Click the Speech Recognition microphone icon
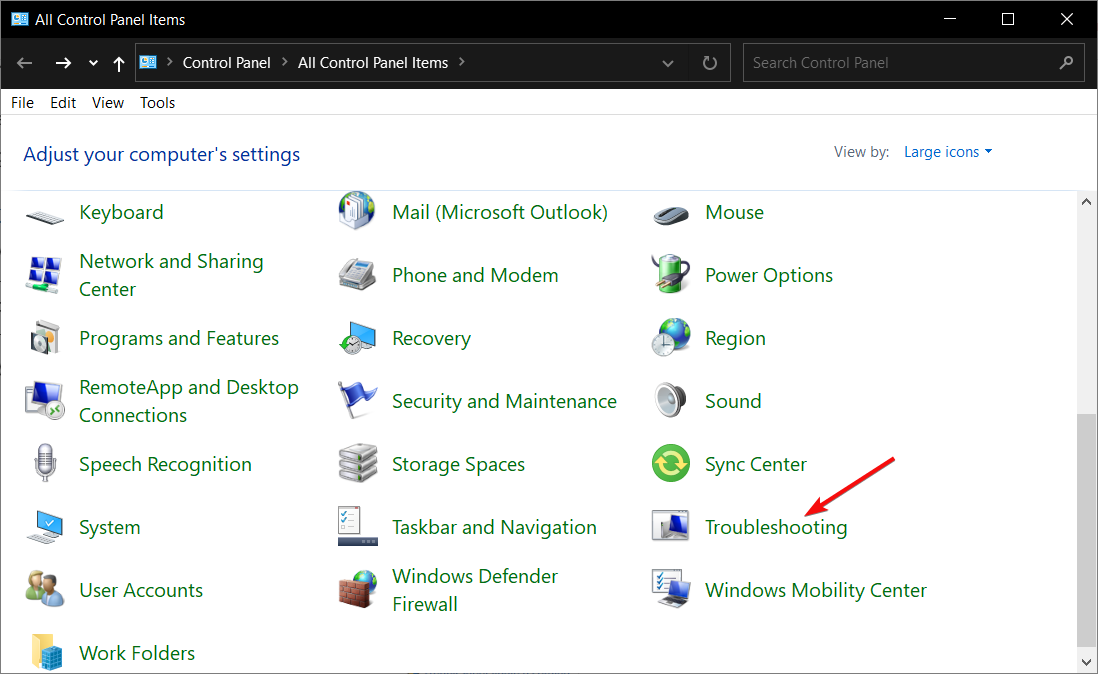The width and height of the screenshot is (1098, 674). coord(45,463)
